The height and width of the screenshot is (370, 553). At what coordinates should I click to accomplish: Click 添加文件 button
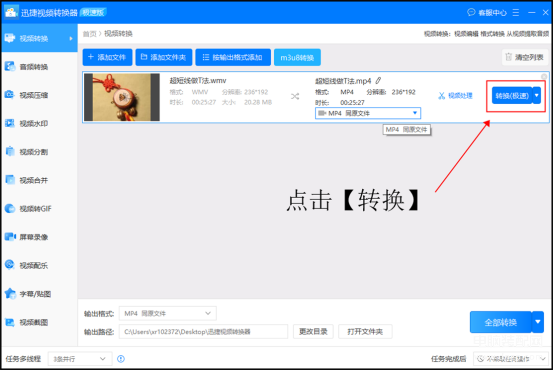coord(108,57)
